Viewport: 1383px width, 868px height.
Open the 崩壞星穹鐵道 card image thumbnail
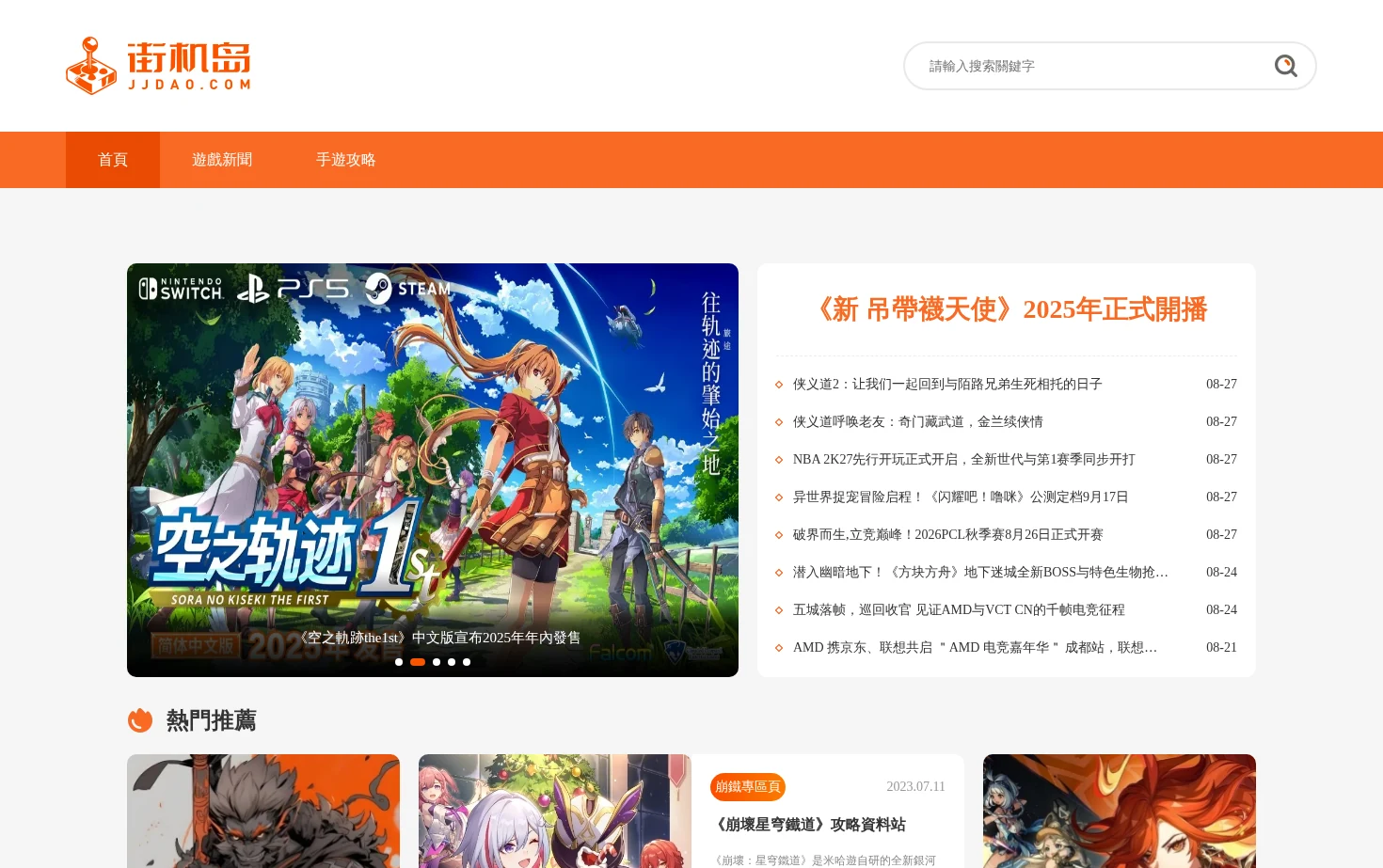(x=555, y=811)
